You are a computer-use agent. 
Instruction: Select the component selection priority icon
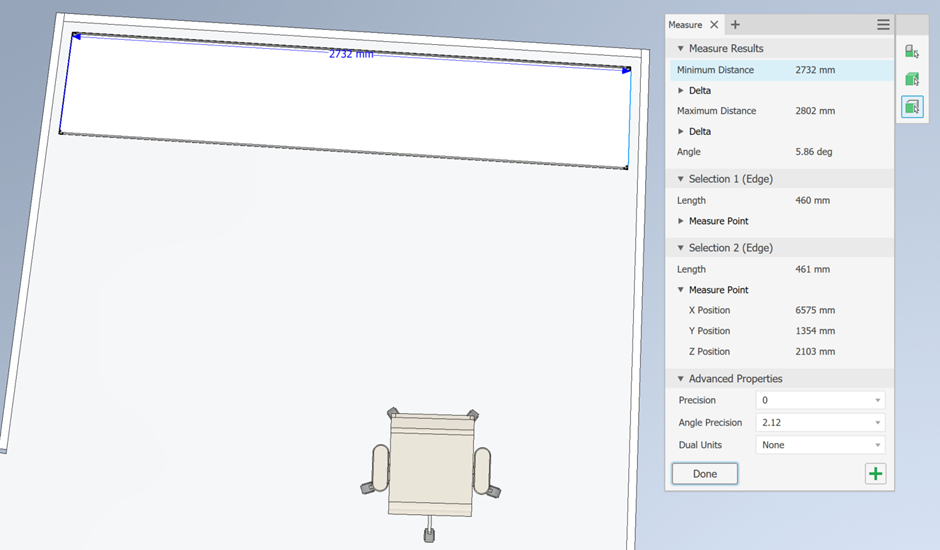pyautogui.click(x=911, y=52)
